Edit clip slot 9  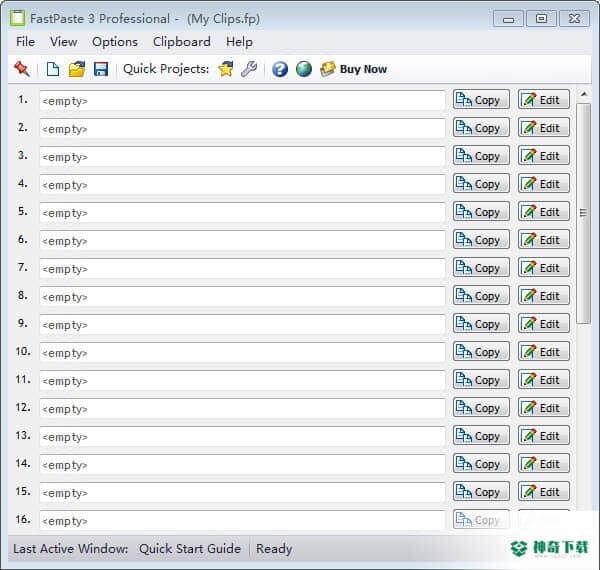(544, 323)
